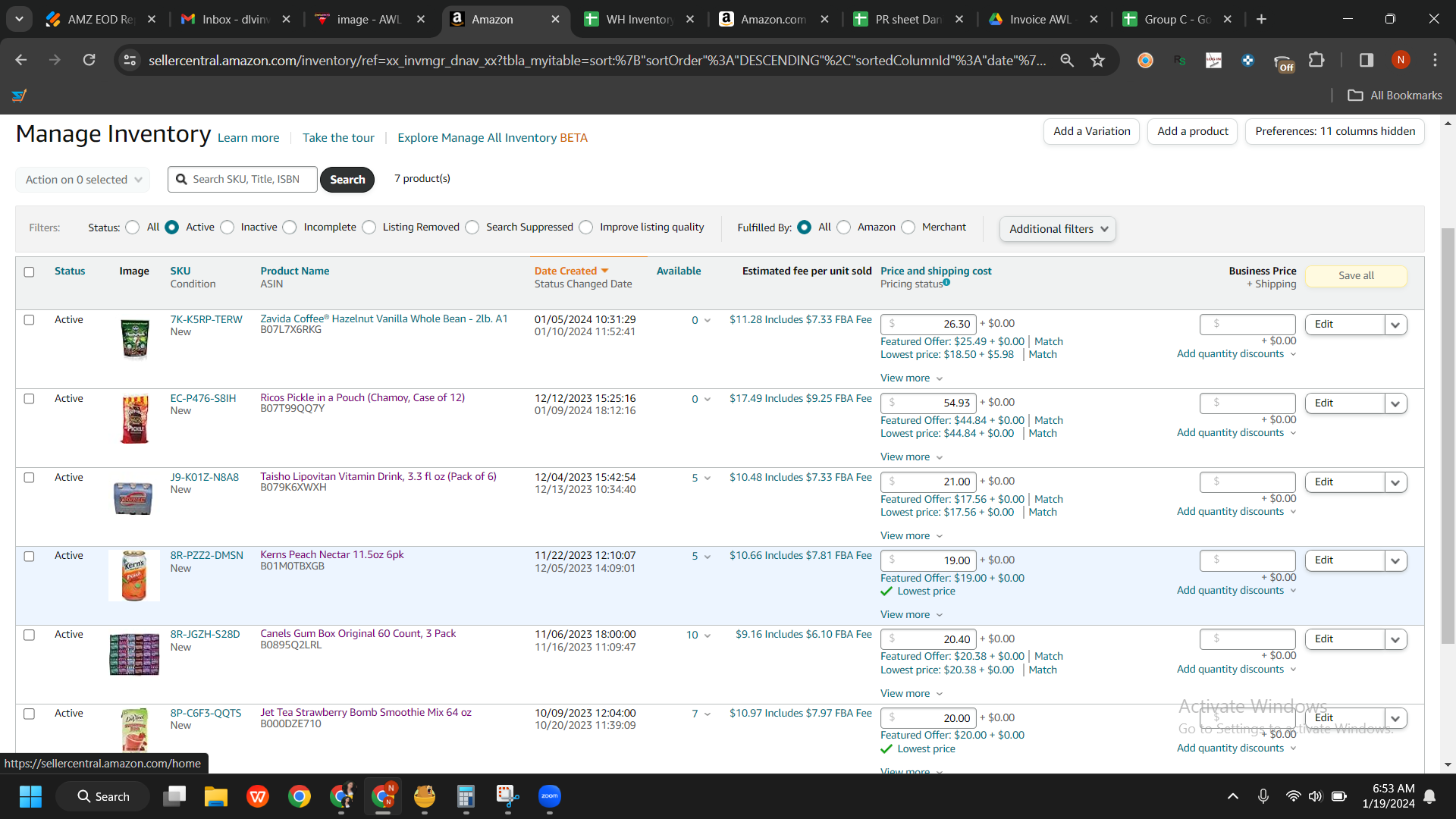Screen dimensions: 1456x819
Task: Select the Zavida Coffee row checkbox
Action: coord(29,320)
